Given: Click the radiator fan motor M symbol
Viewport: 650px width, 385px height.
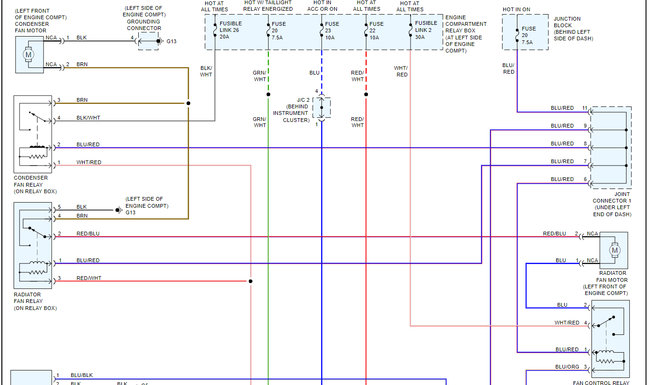Looking at the screenshot, I should pyautogui.click(x=614, y=250).
